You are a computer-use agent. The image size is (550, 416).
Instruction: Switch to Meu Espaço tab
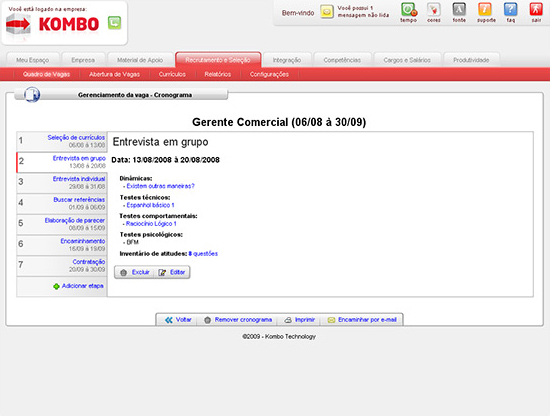click(33, 60)
